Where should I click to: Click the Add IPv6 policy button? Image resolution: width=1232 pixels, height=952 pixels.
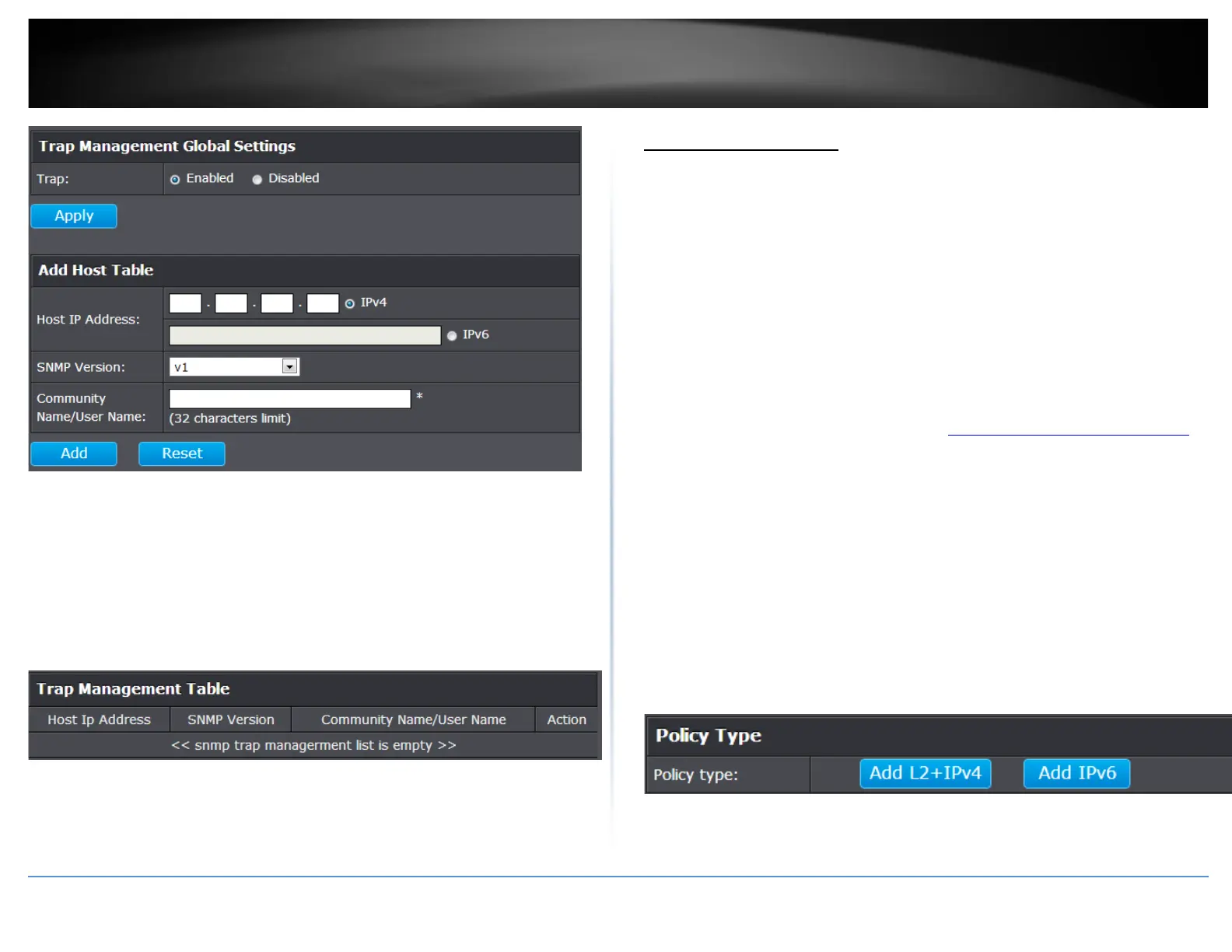[1077, 773]
